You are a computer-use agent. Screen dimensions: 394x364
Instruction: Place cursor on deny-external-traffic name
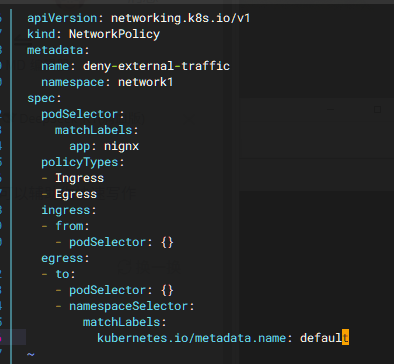click(156, 66)
